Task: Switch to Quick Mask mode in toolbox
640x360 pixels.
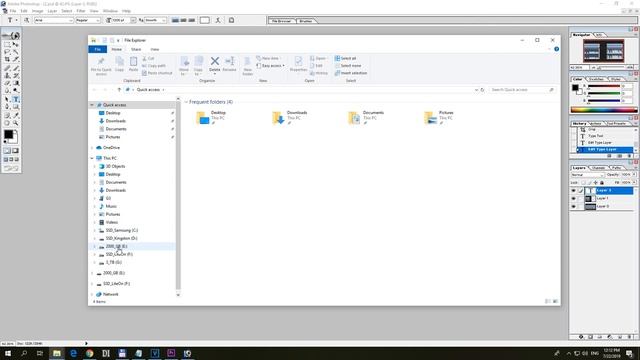Action: tap(16, 151)
